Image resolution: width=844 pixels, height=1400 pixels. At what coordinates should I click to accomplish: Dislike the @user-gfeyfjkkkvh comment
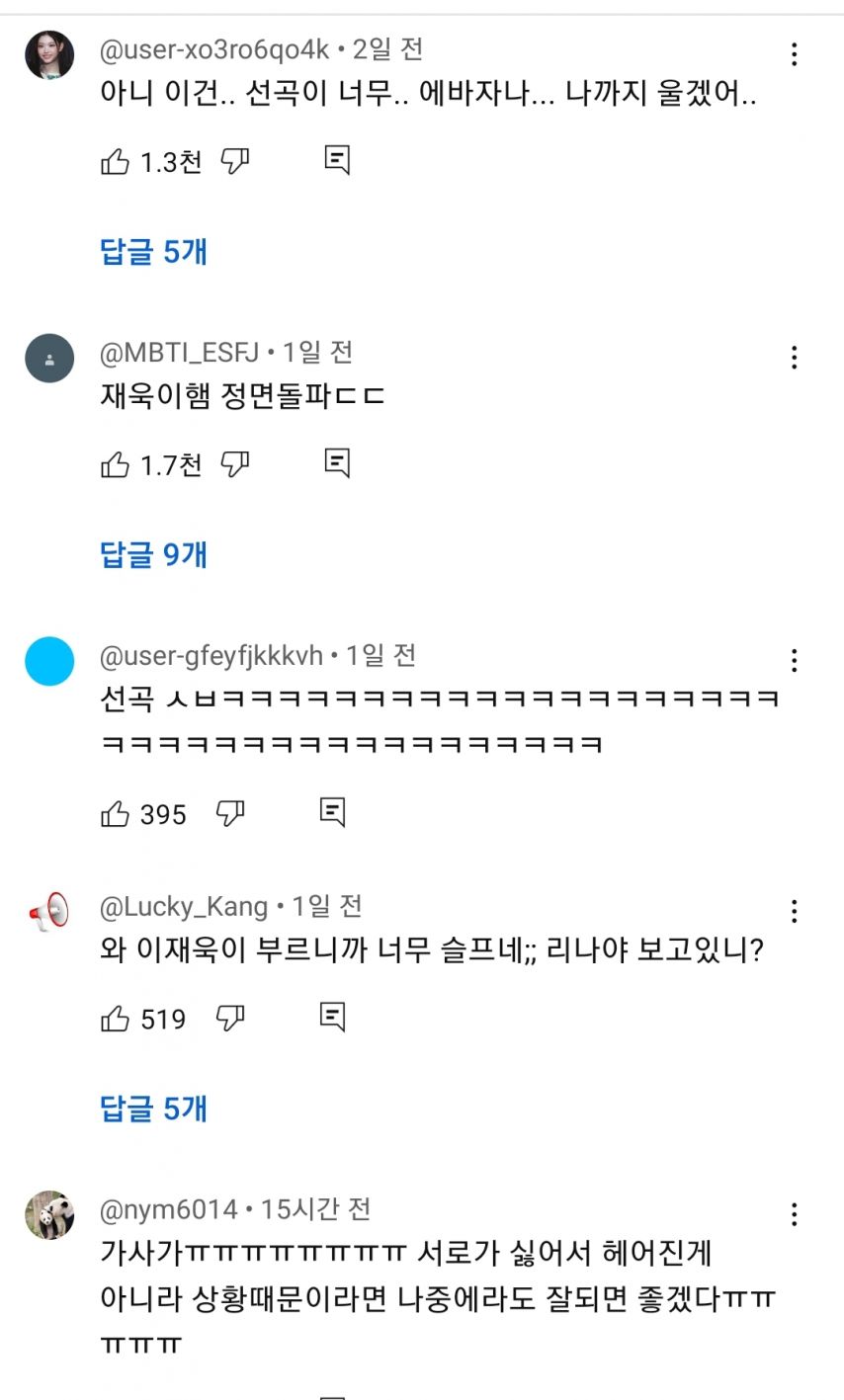[230, 814]
